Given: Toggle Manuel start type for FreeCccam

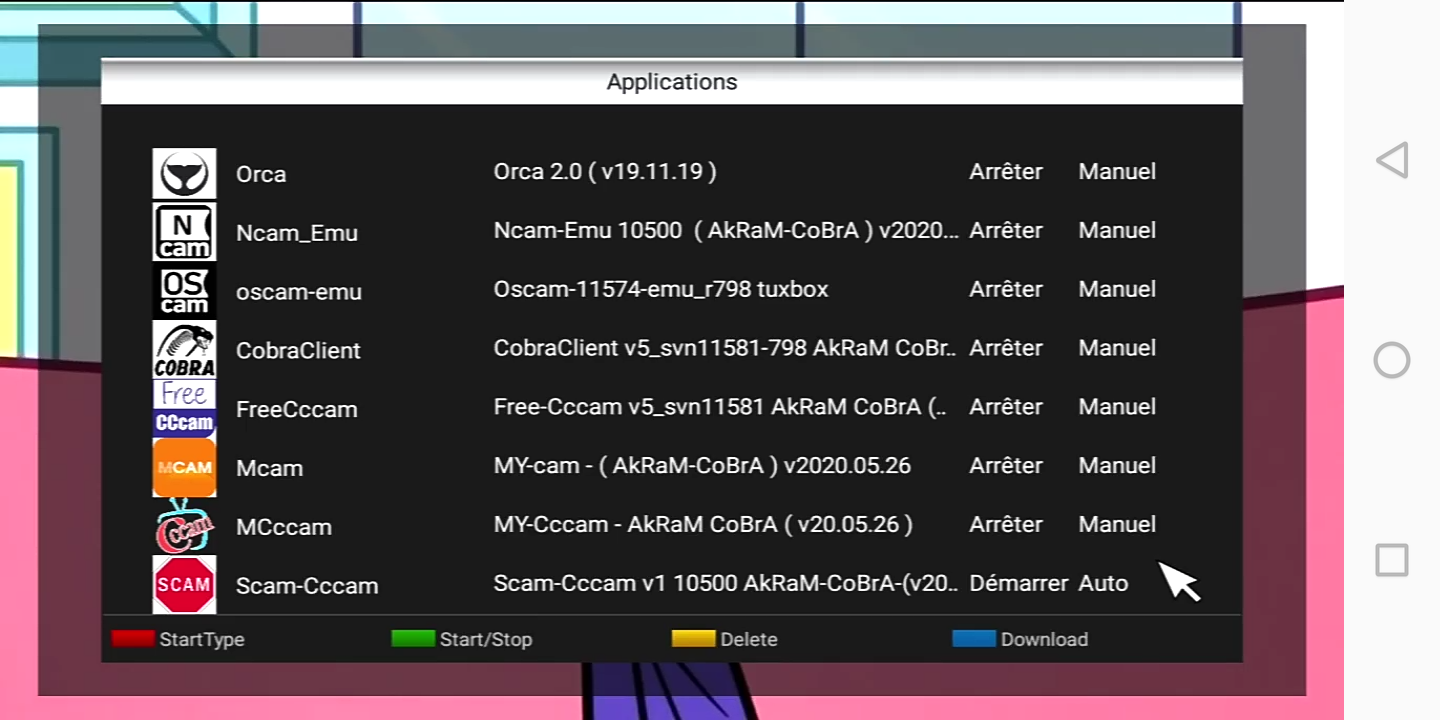Looking at the screenshot, I should coord(1117,407).
